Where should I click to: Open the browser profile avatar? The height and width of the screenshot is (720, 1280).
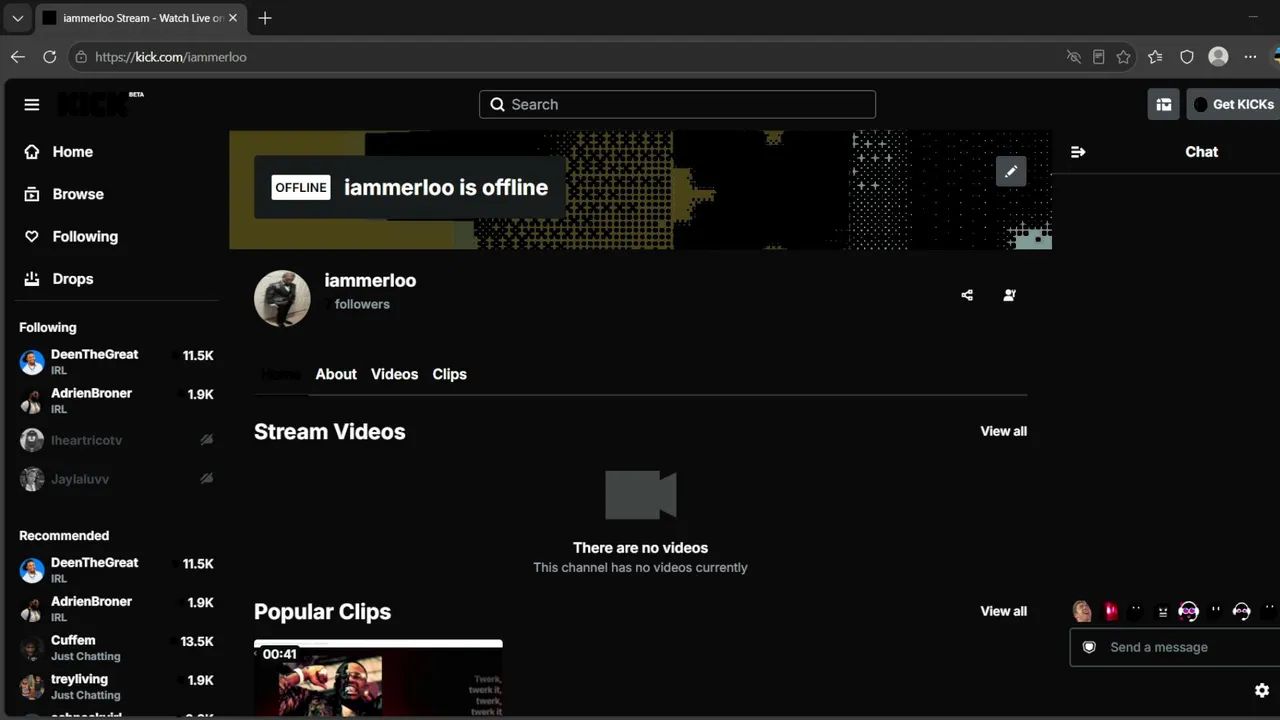click(x=1218, y=57)
